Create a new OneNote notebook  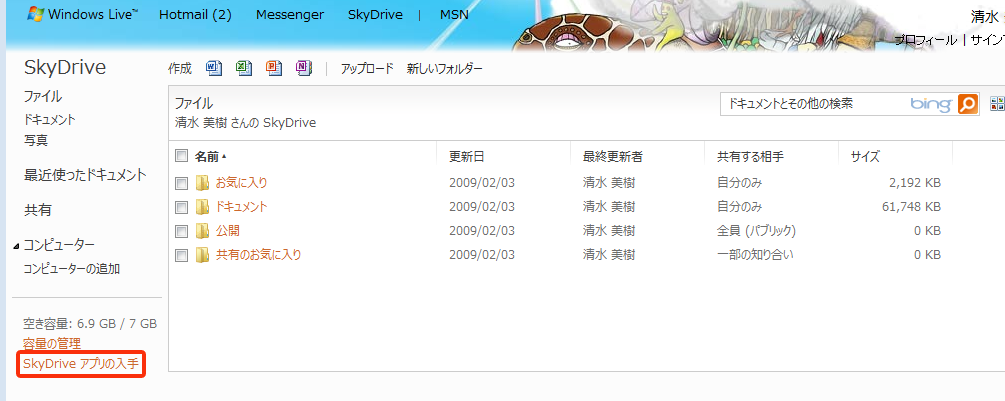click(x=304, y=67)
